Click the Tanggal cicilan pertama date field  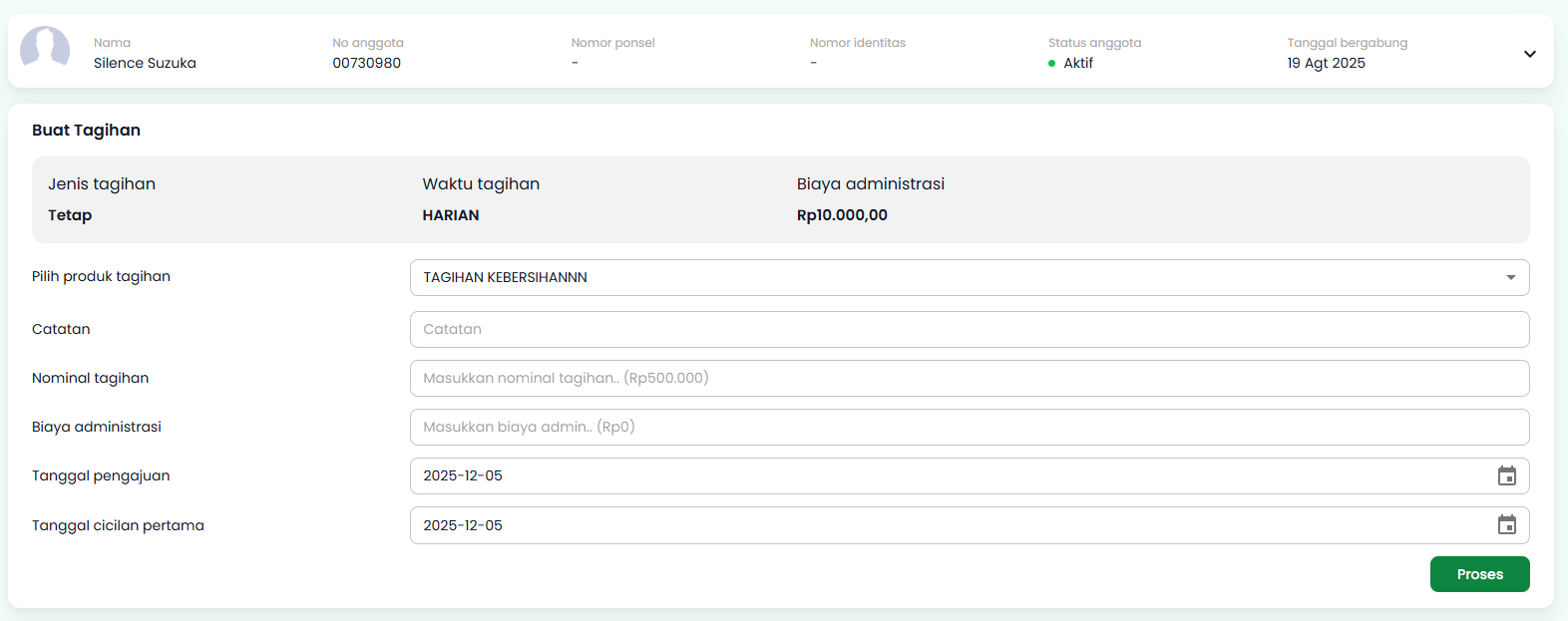(938, 525)
